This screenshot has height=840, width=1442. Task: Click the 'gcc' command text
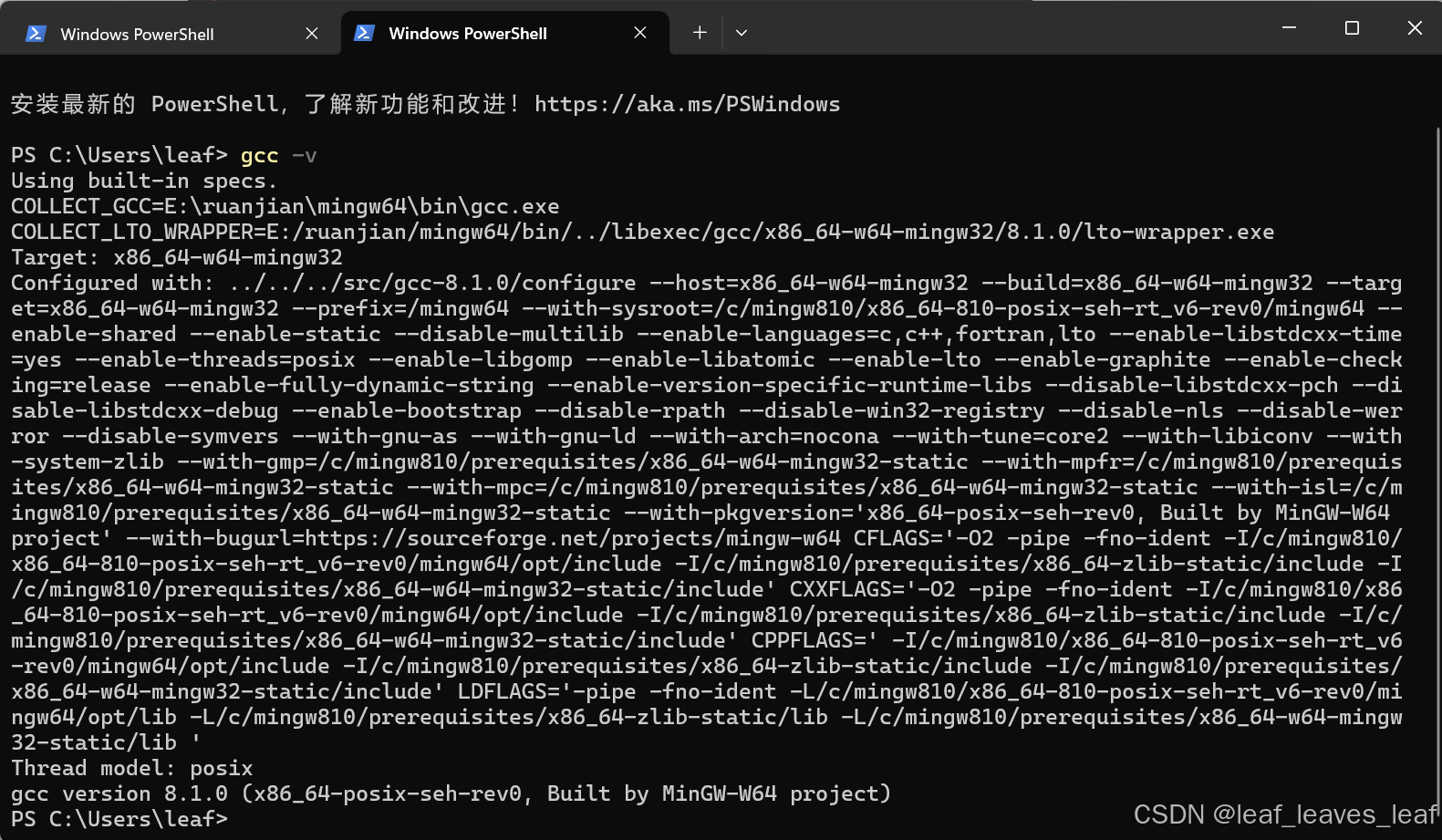(259, 156)
